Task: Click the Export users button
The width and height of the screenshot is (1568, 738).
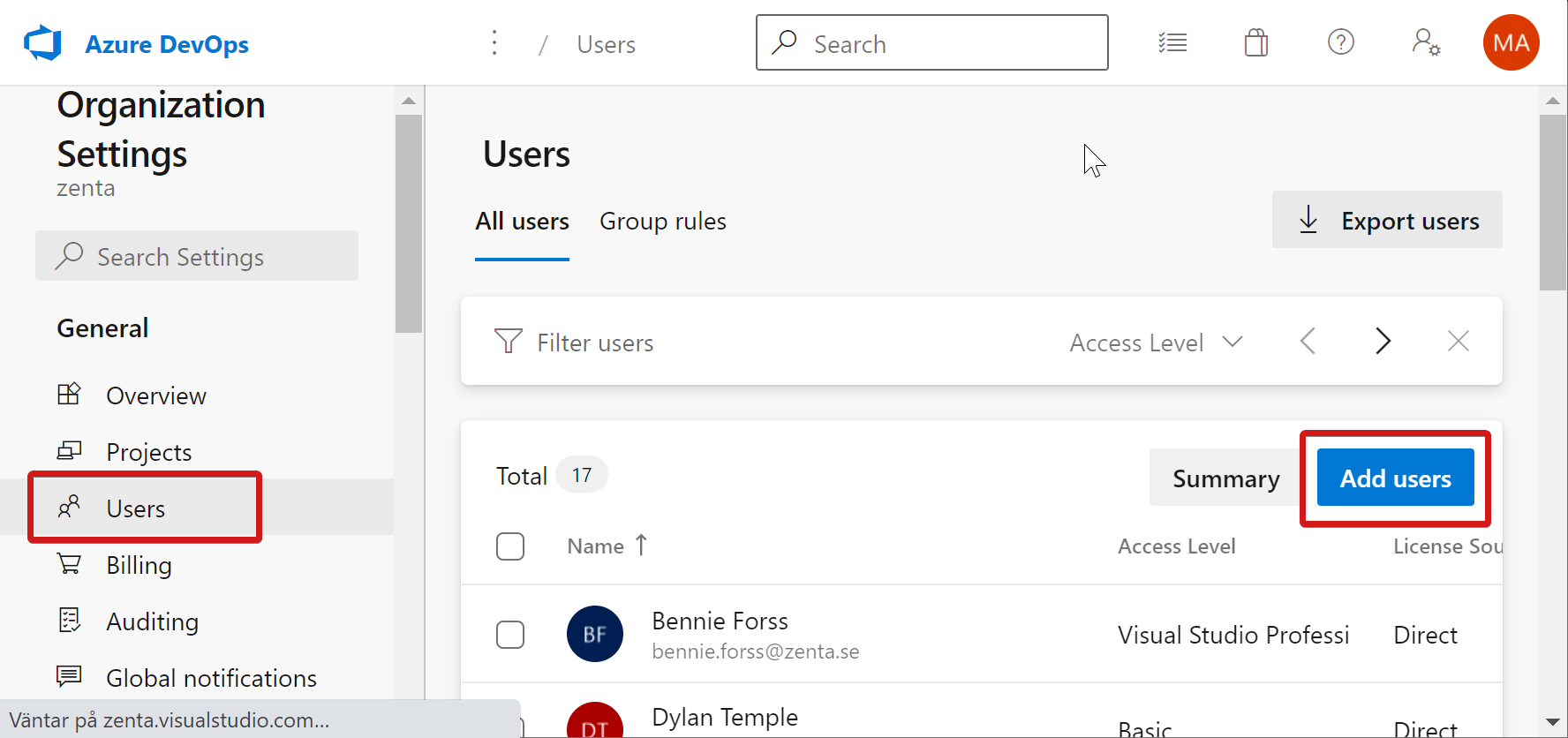Action: (x=1387, y=220)
